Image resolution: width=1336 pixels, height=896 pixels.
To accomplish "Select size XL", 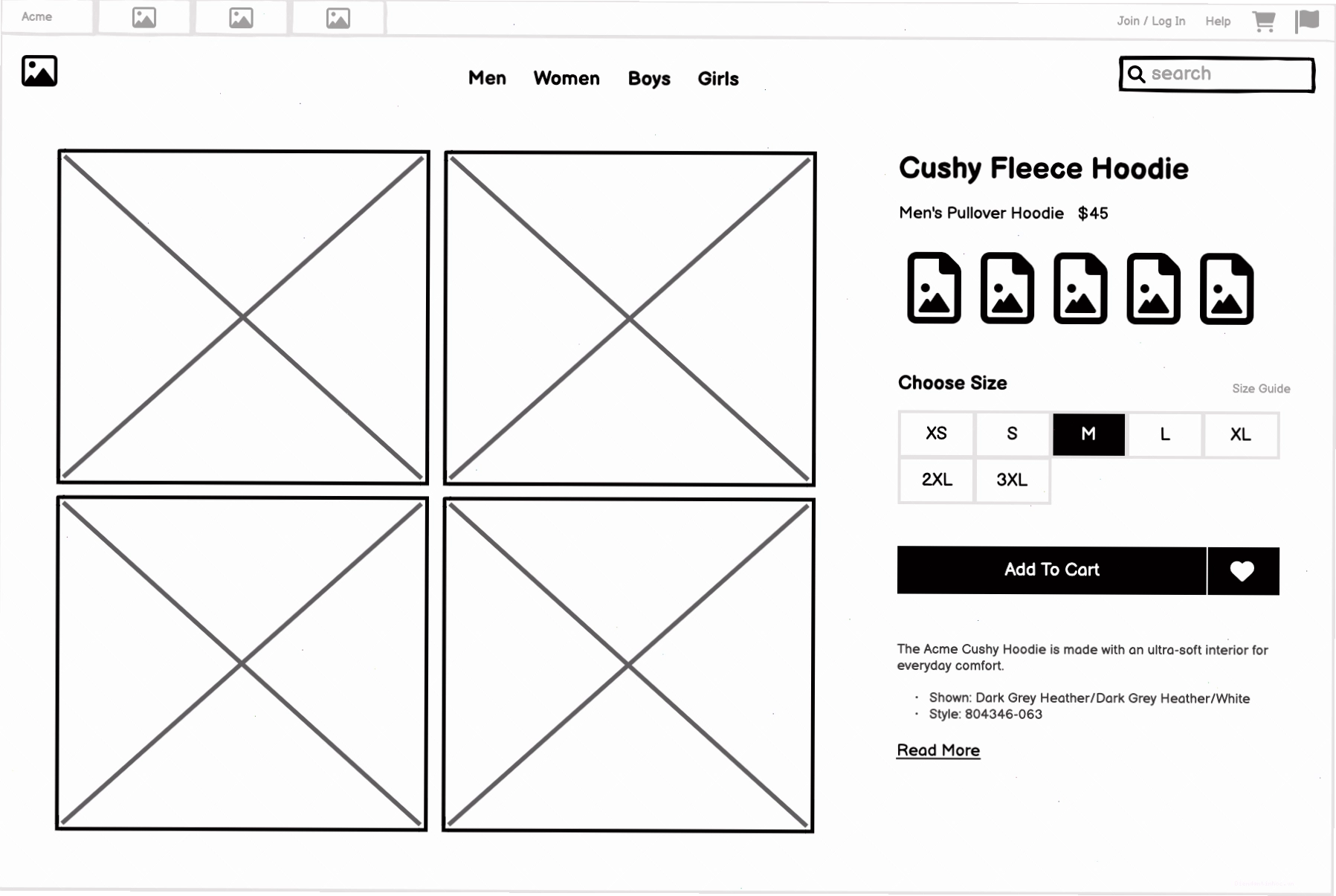I will (1241, 435).
